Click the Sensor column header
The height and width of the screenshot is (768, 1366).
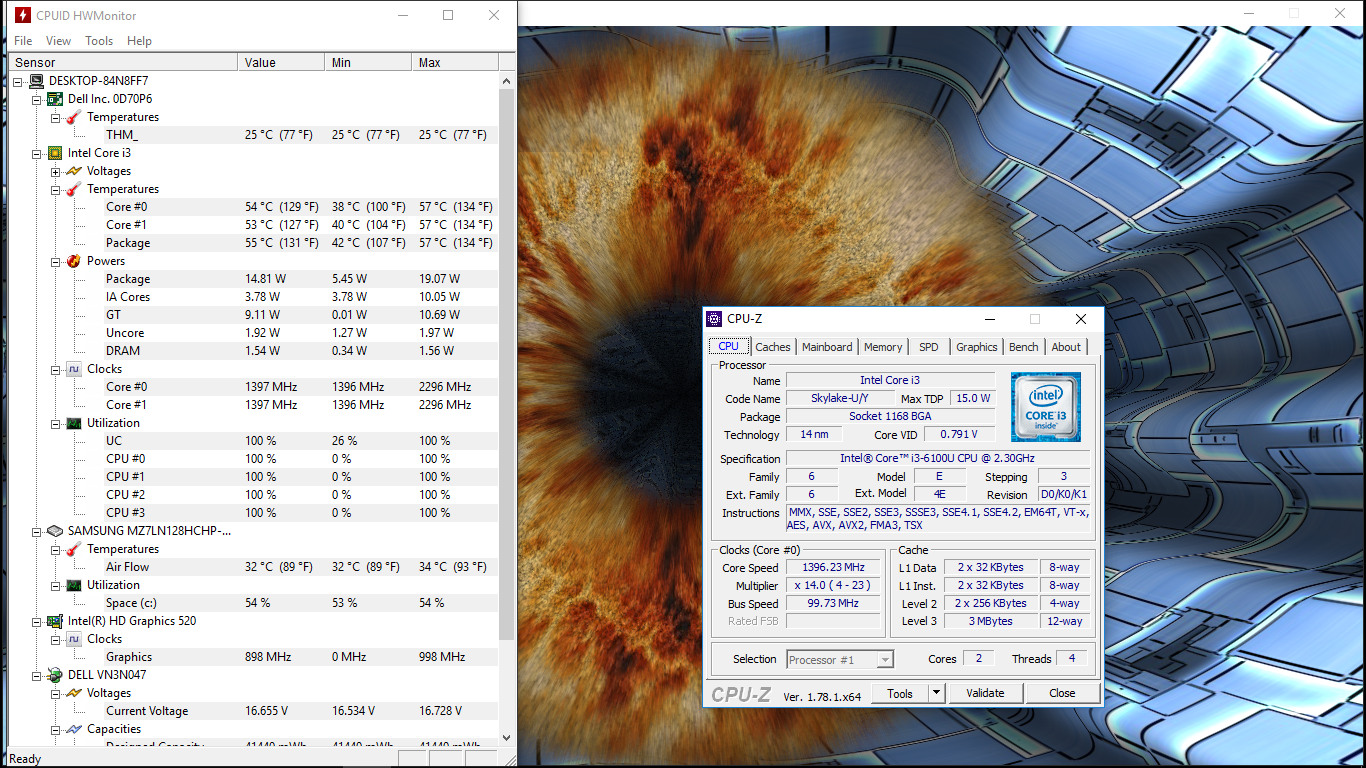coord(124,62)
